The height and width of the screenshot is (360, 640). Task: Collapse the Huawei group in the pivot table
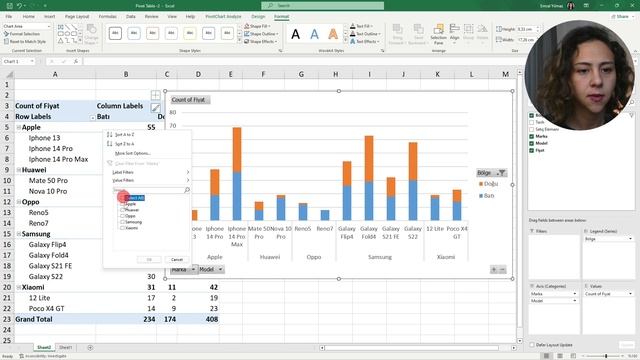coord(18,170)
